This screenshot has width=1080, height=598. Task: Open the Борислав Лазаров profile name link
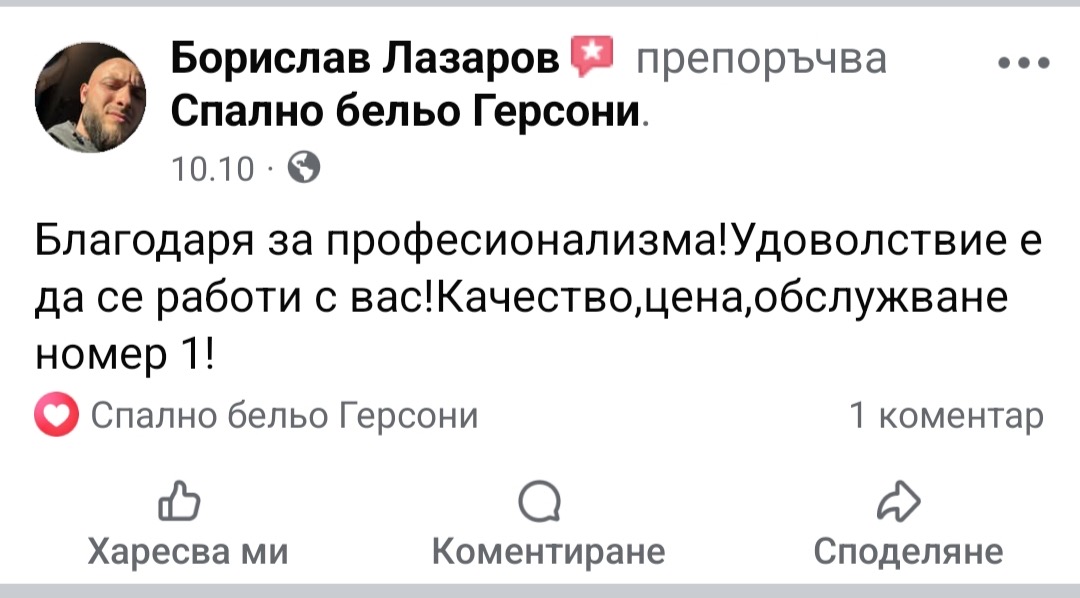click(x=366, y=59)
